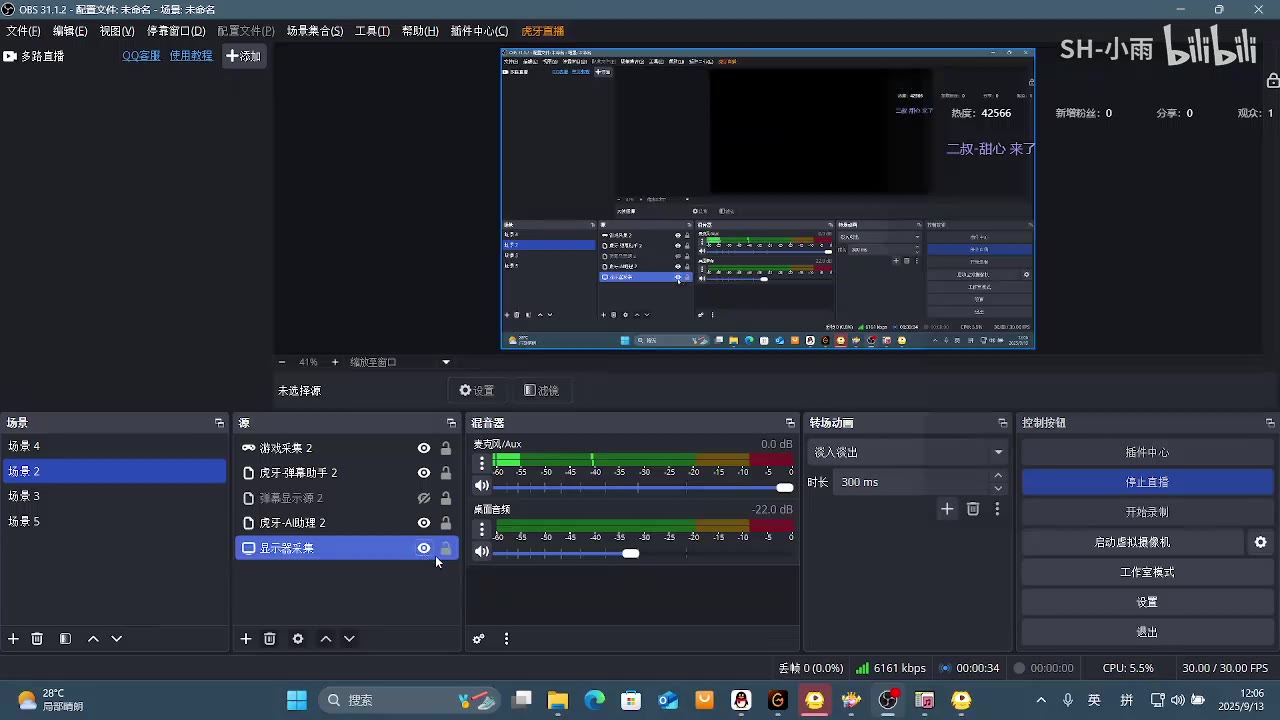Move the selected scene up
The image size is (1280, 720).
(x=93, y=639)
